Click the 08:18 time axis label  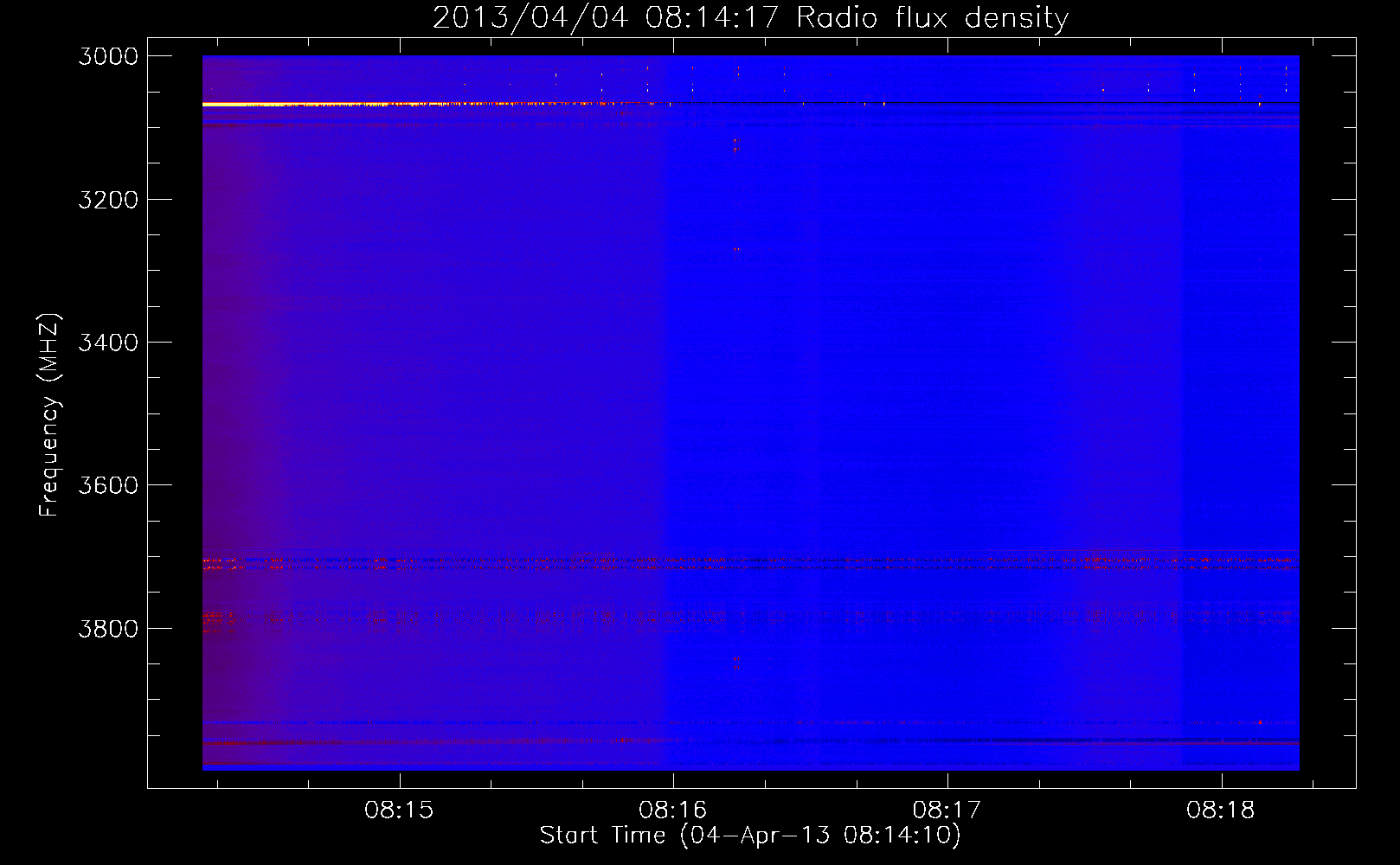(x=1221, y=811)
